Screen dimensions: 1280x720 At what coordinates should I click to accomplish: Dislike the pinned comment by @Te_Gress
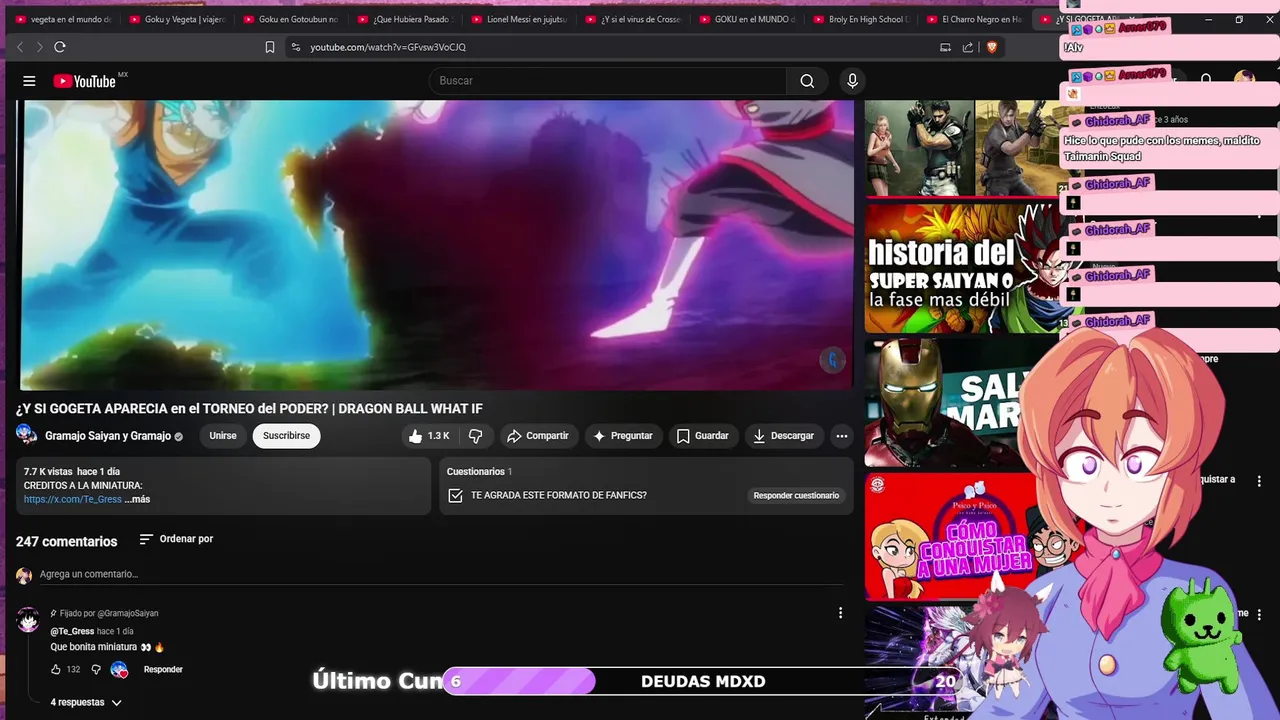pos(96,669)
